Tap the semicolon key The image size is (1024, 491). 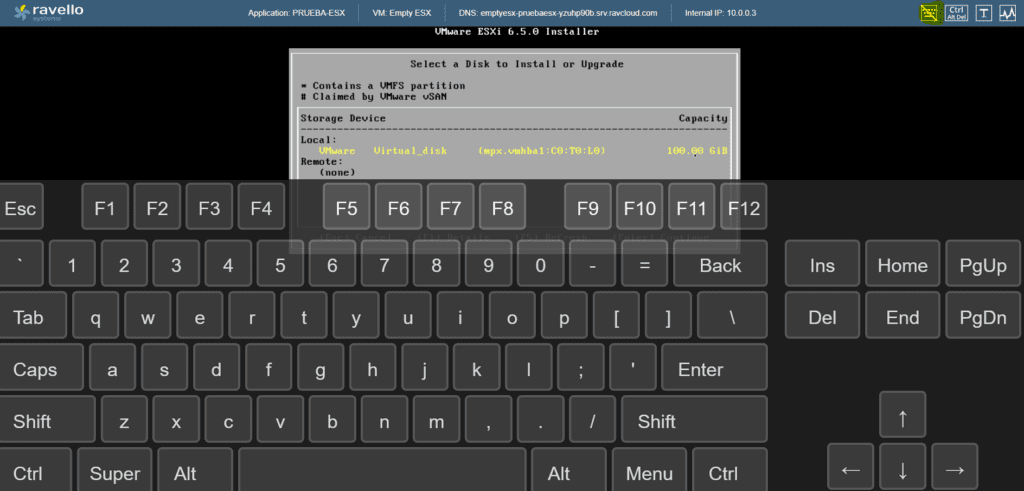[x=581, y=367]
